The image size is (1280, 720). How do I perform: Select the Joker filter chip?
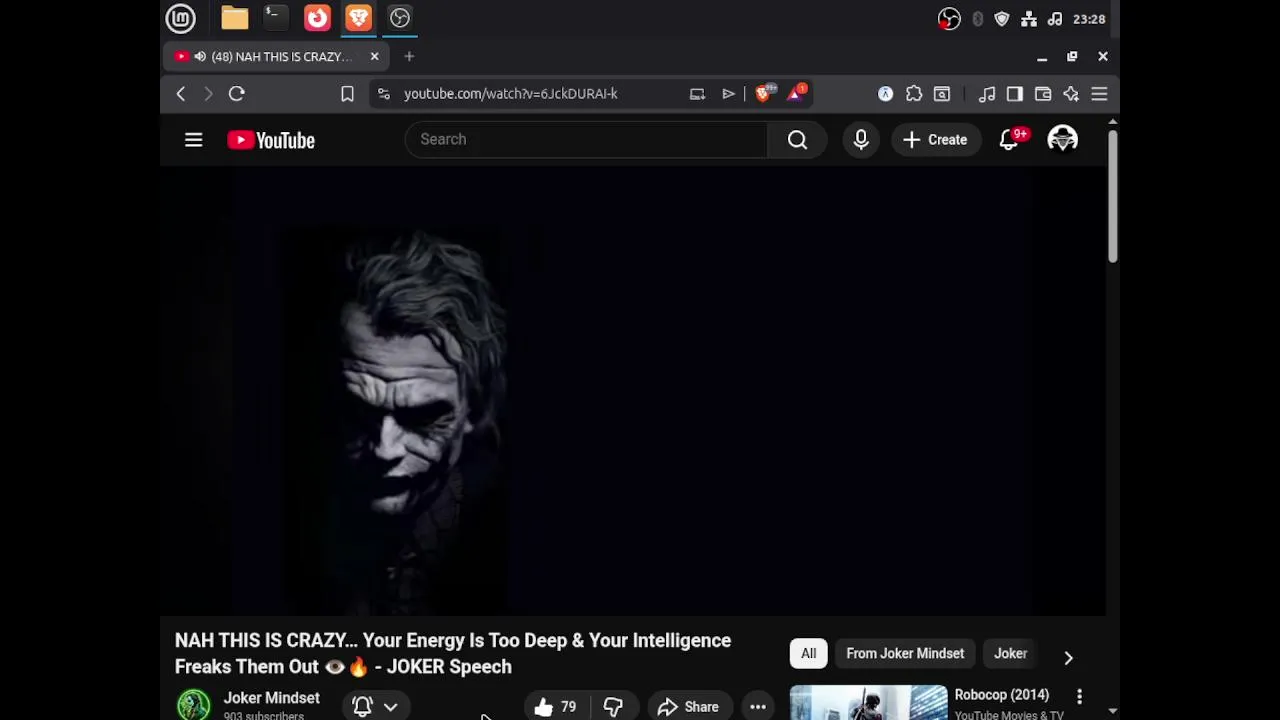click(x=1010, y=654)
